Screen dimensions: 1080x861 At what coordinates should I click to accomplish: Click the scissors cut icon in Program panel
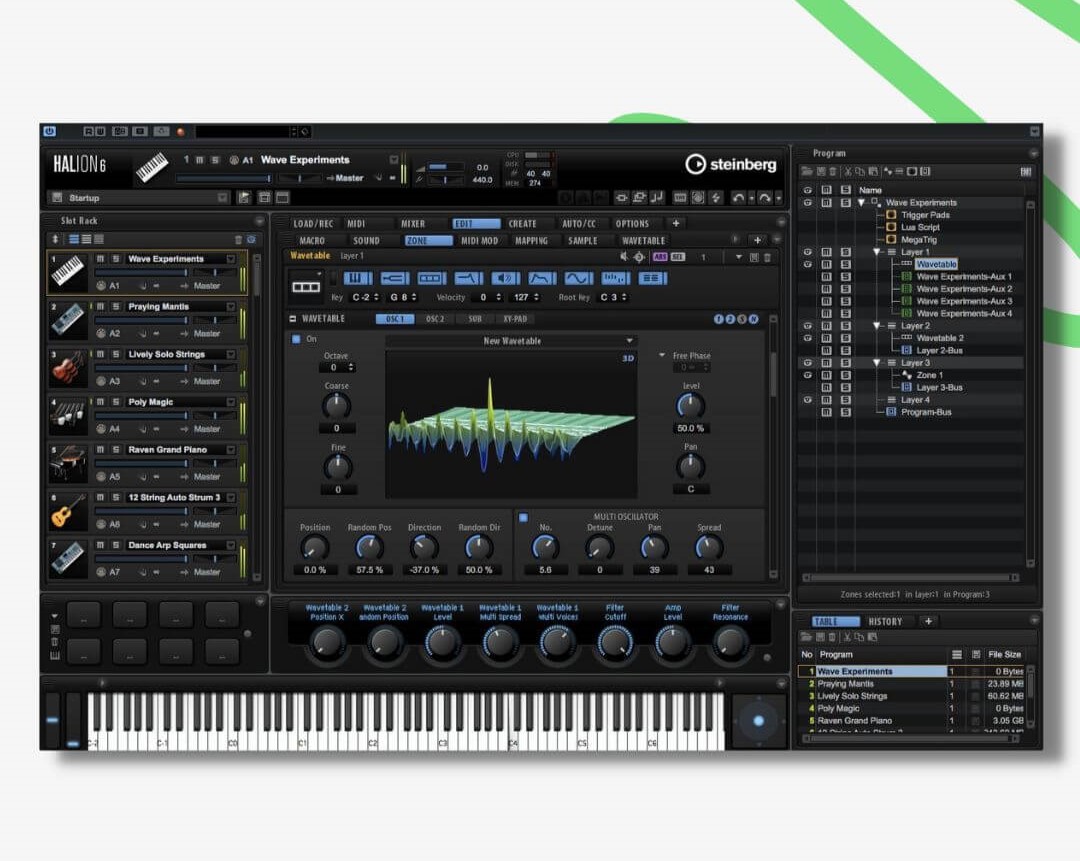pos(846,172)
